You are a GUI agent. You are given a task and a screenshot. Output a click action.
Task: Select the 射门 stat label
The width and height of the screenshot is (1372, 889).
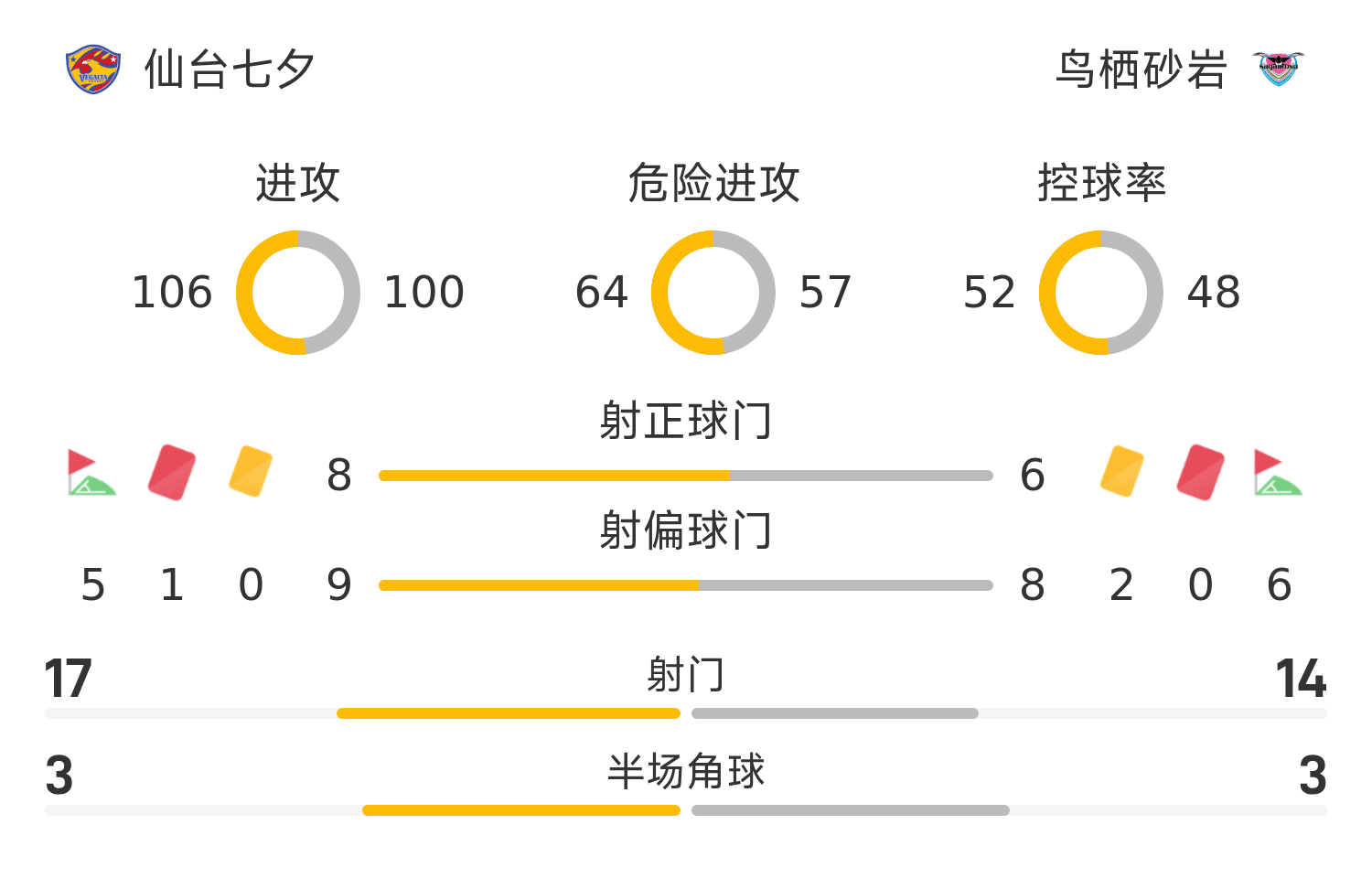(x=686, y=675)
